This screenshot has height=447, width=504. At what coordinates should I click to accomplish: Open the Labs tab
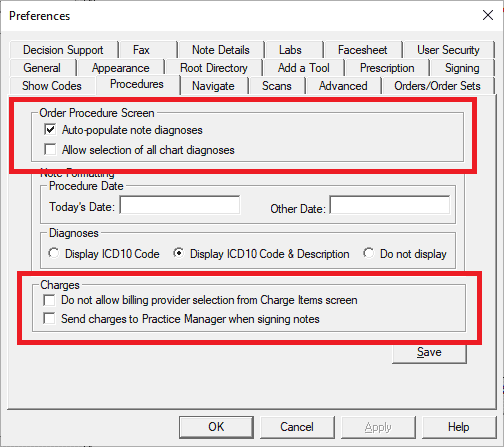coord(290,50)
